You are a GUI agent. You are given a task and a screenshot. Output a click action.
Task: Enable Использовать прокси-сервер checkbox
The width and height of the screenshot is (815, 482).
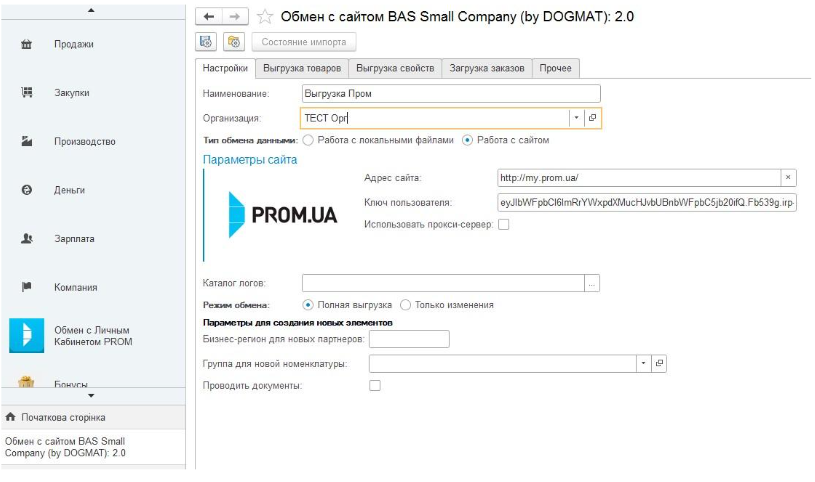pos(503,224)
